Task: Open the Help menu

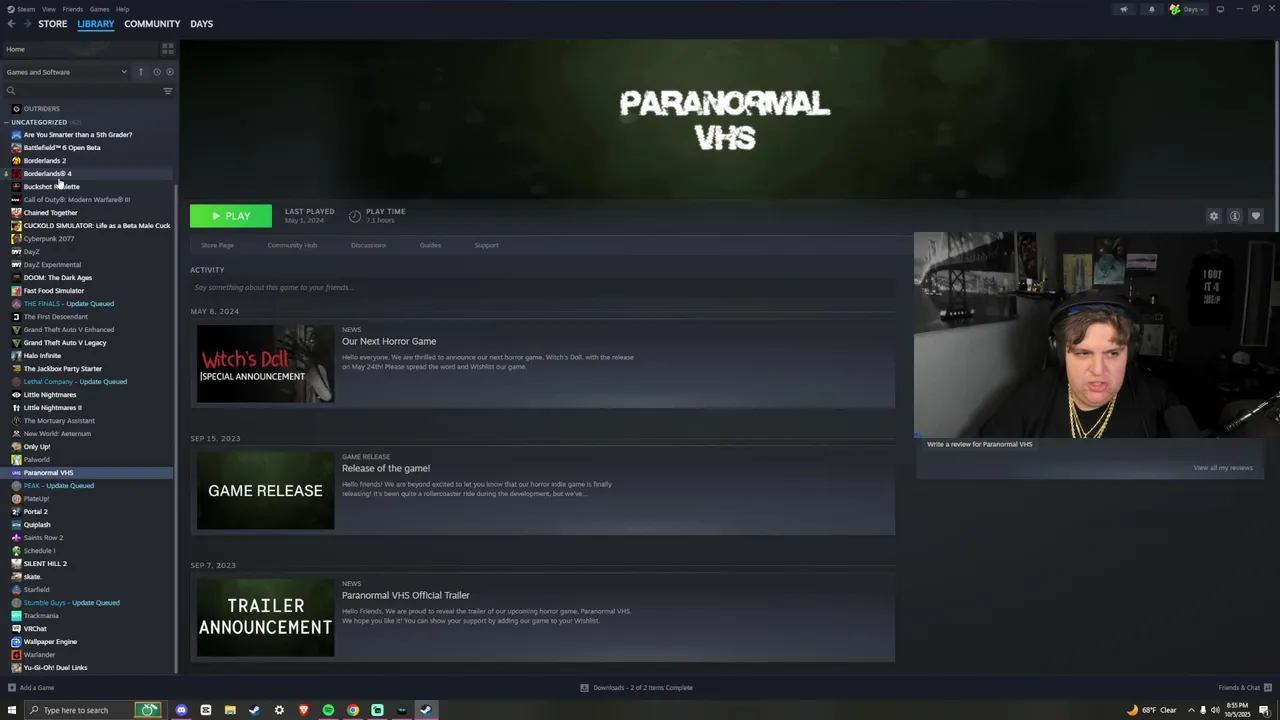Action: pyautogui.click(x=122, y=9)
